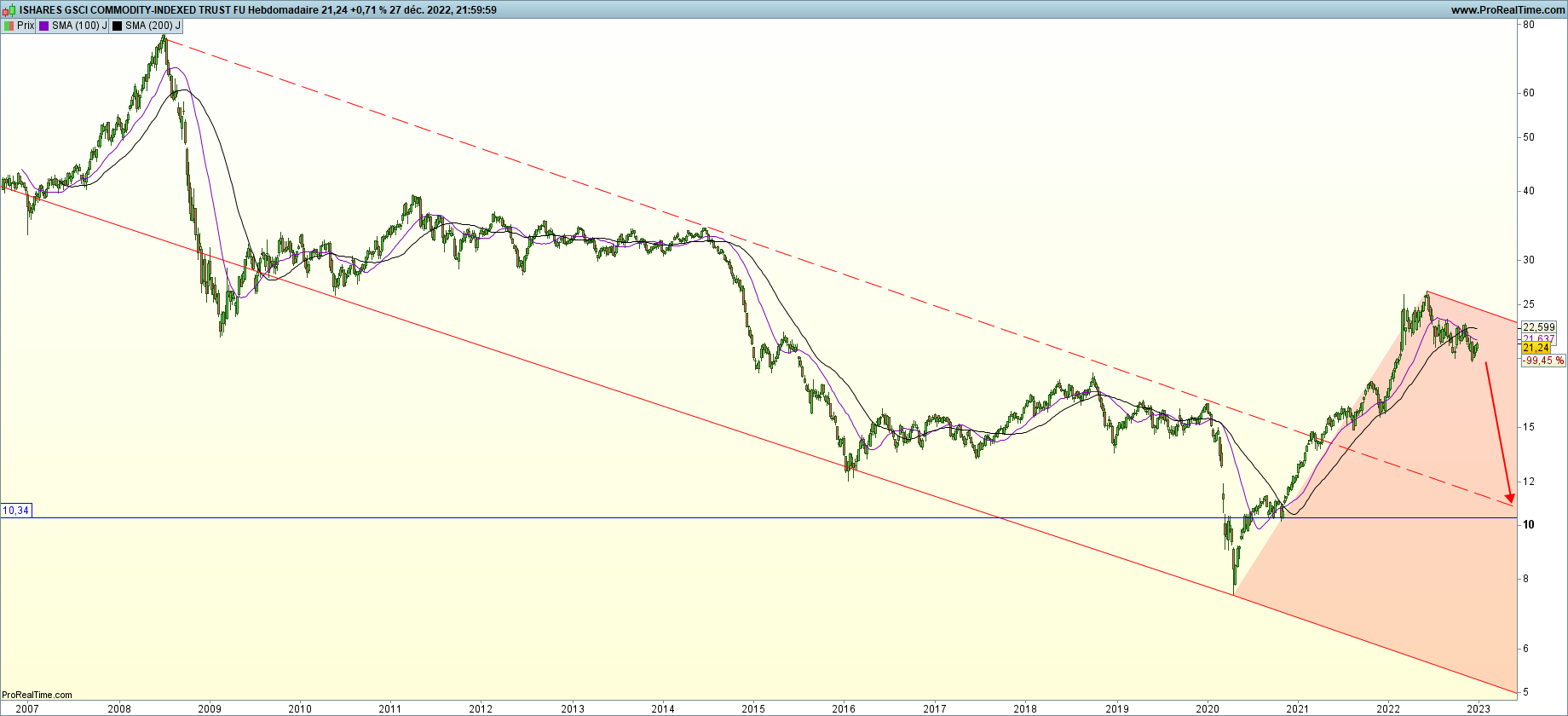Open the www.ProRealTime.com link at top right

pyautogui.click(x=1507, y=10)
